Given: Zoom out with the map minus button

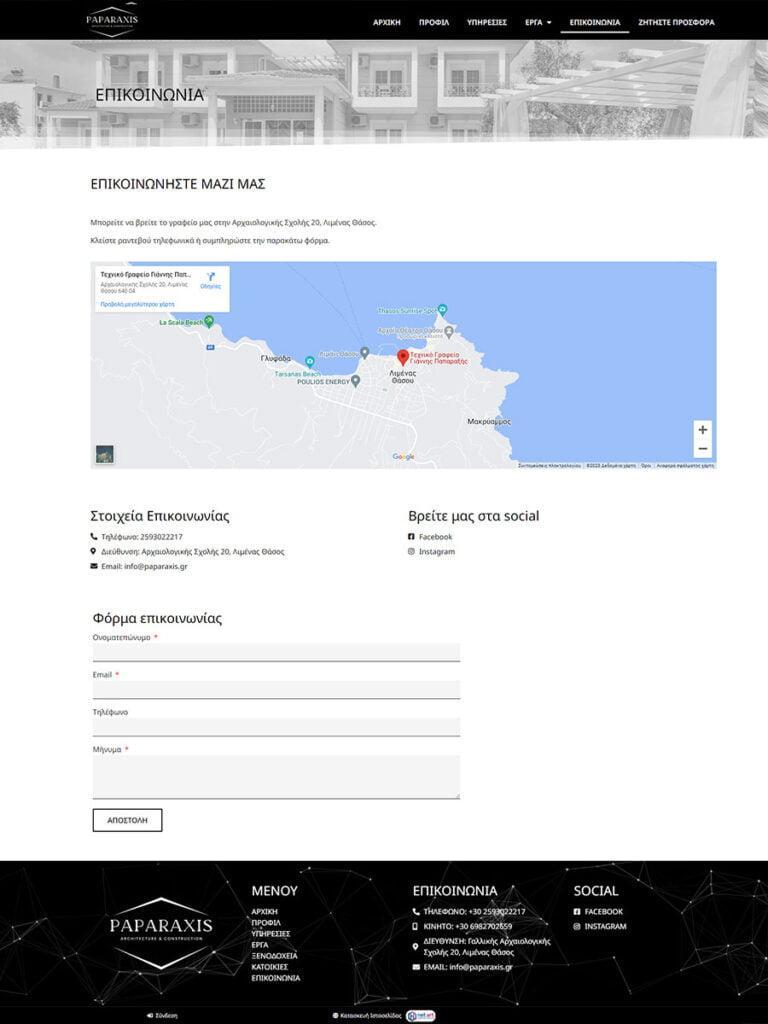Looking at the screenshot, I should pyautogui.click(x=703, y=449).
